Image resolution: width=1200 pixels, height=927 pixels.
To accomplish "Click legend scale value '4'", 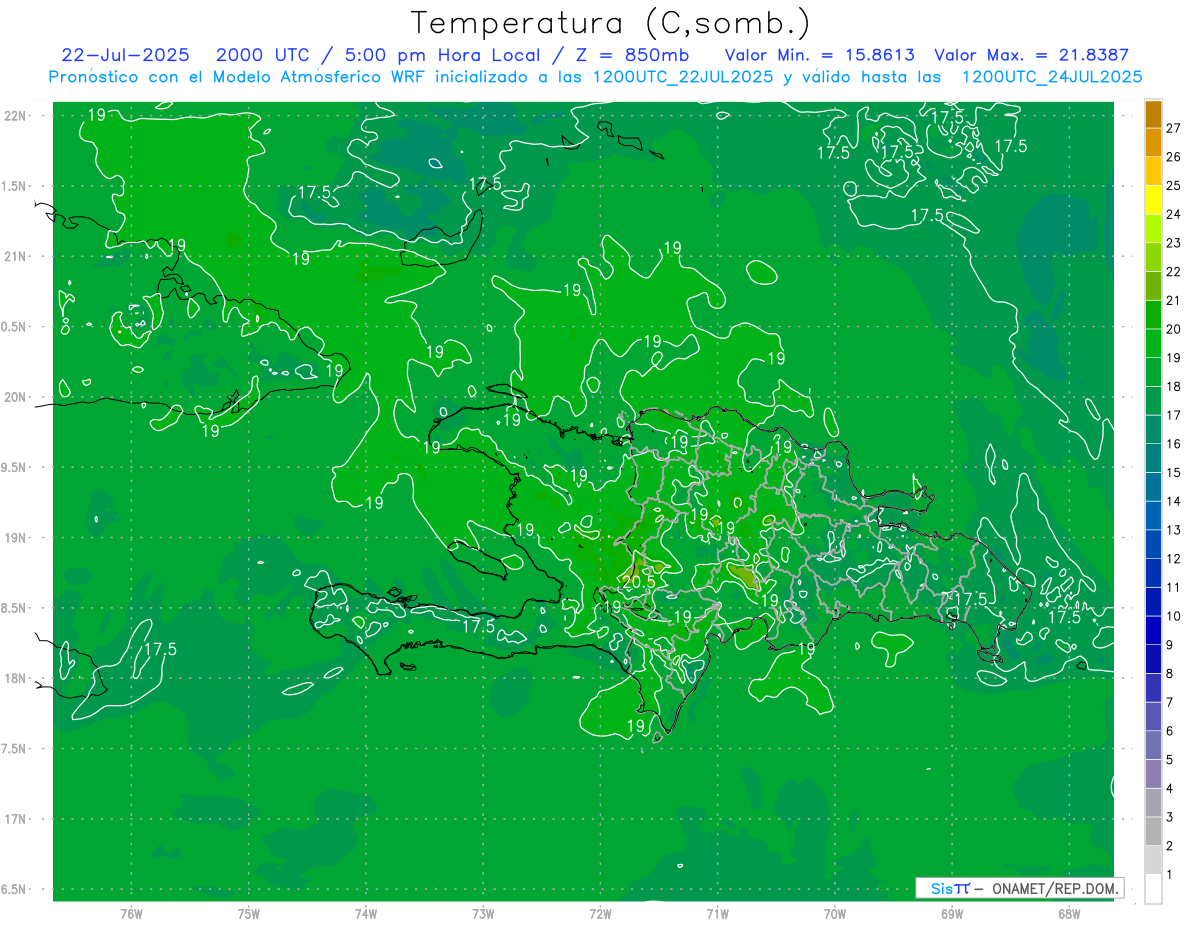I will 1170,789.
